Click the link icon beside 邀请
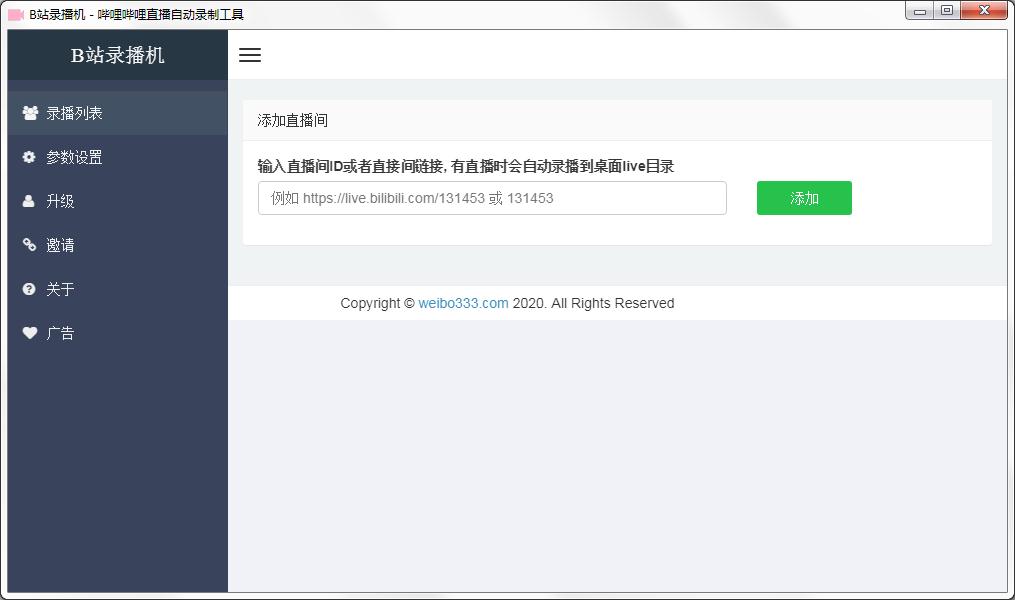 coord(29,245)
